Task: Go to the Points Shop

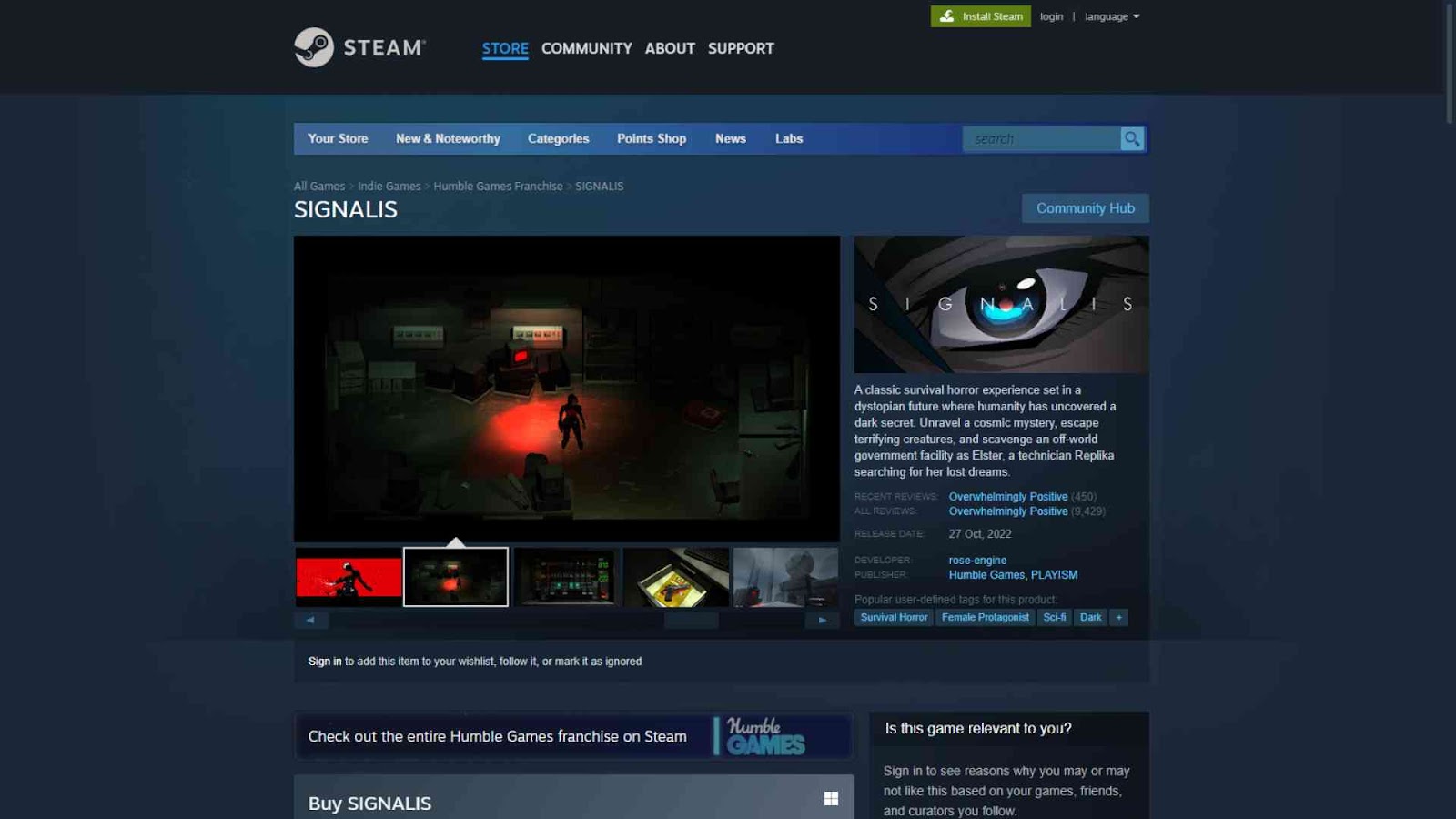Action: click(x=652, y=138)
